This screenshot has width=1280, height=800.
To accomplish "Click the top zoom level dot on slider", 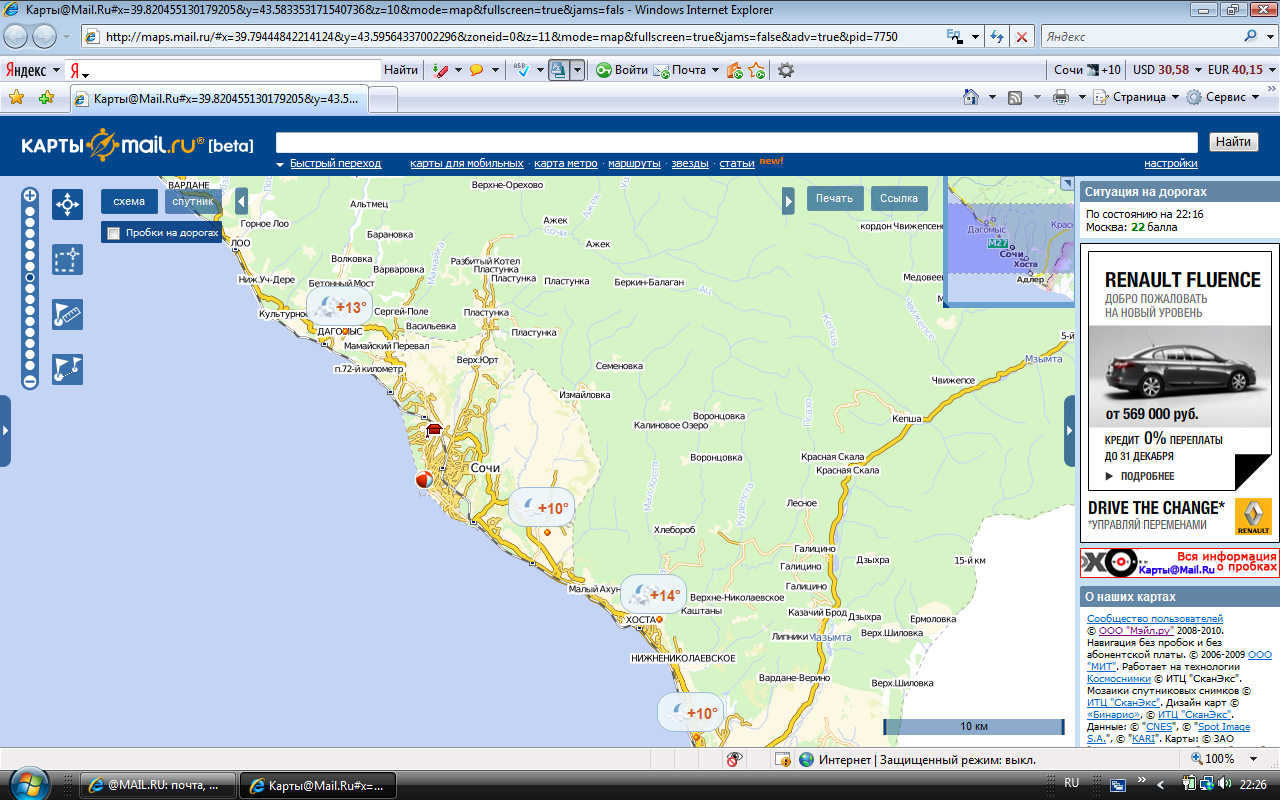I will (30, 211).
